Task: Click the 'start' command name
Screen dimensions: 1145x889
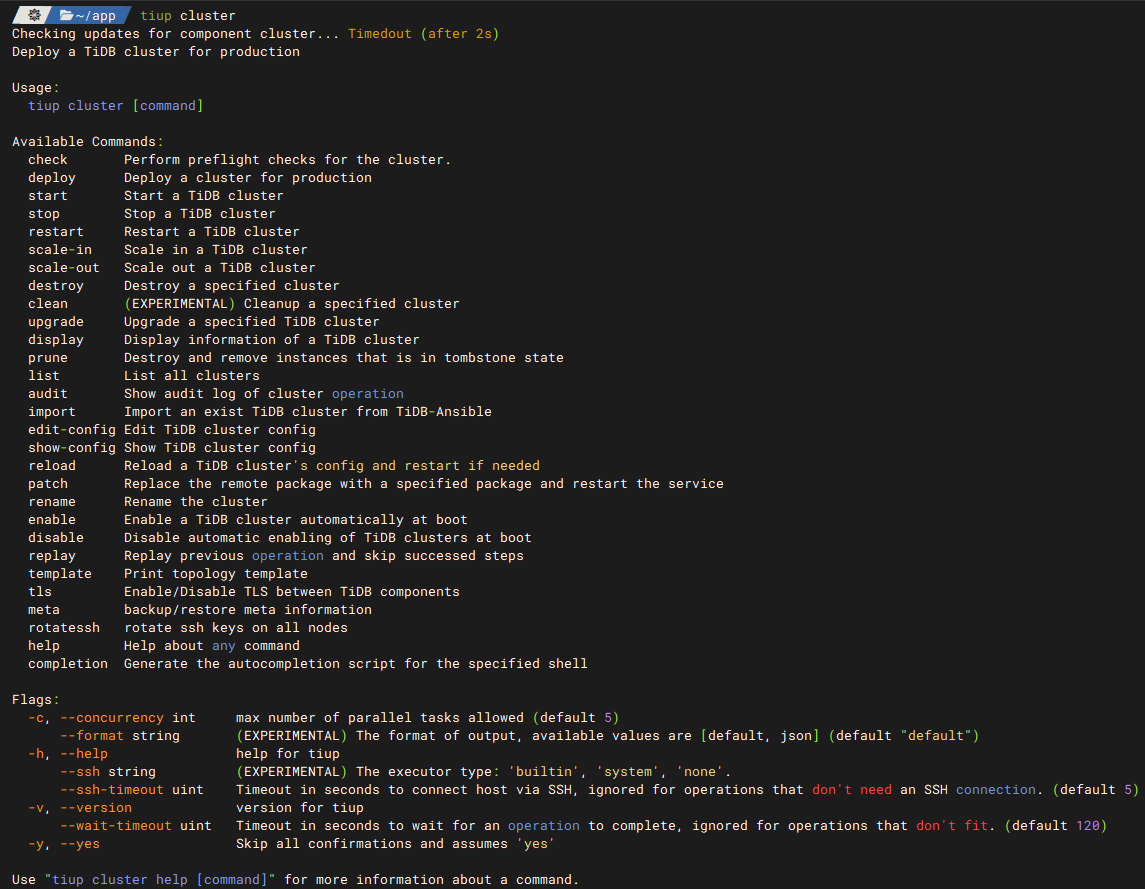Action: pyautogui.click(x=47, y=196)
